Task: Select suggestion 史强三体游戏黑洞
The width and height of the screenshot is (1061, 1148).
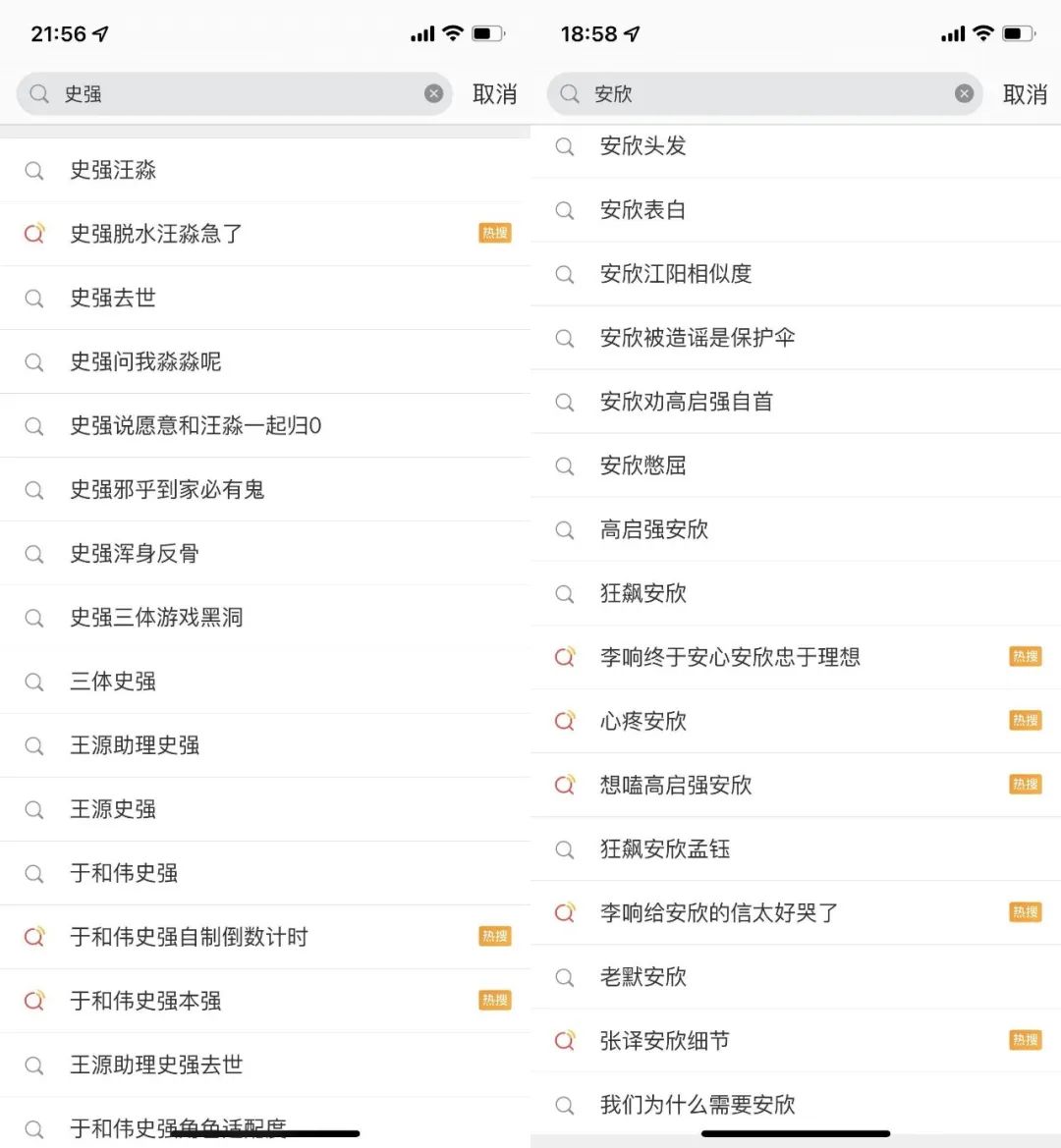Action: click(x=156, y=618)
